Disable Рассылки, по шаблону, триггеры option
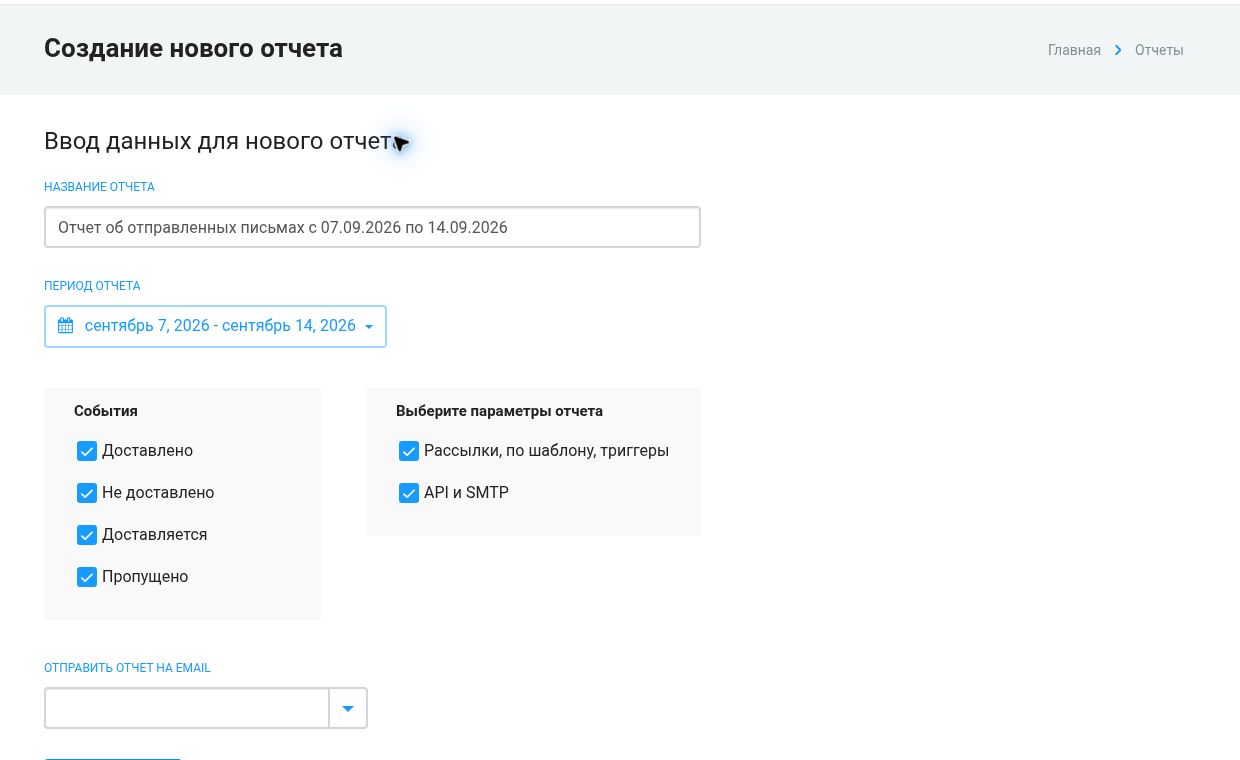Viewport: 1240px width, 760px height. click(409, 451)
